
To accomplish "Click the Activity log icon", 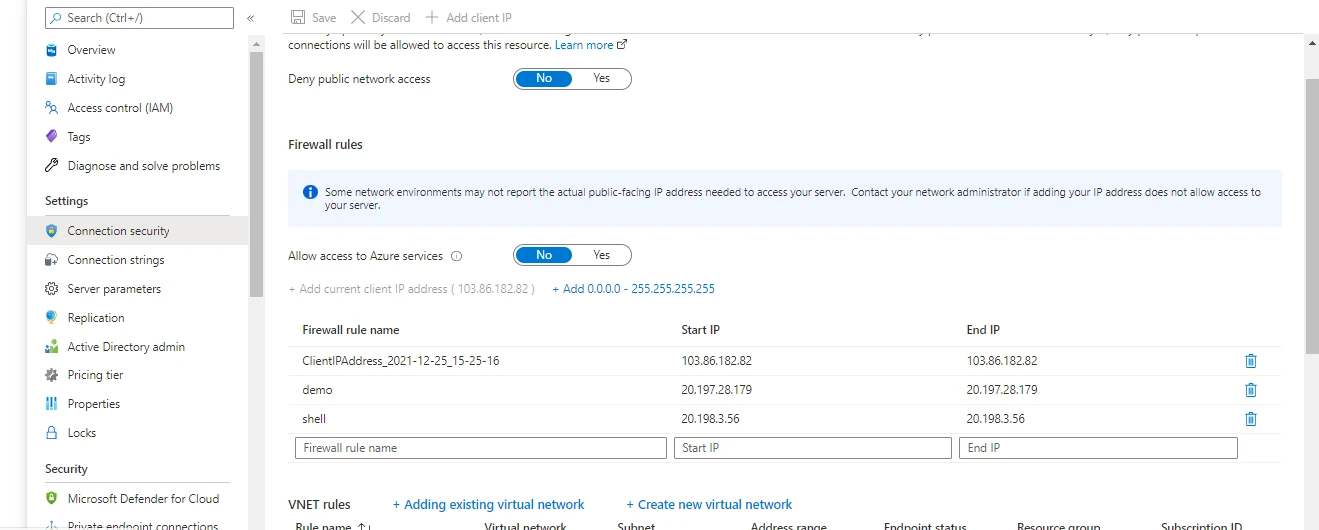I will 51,79.
